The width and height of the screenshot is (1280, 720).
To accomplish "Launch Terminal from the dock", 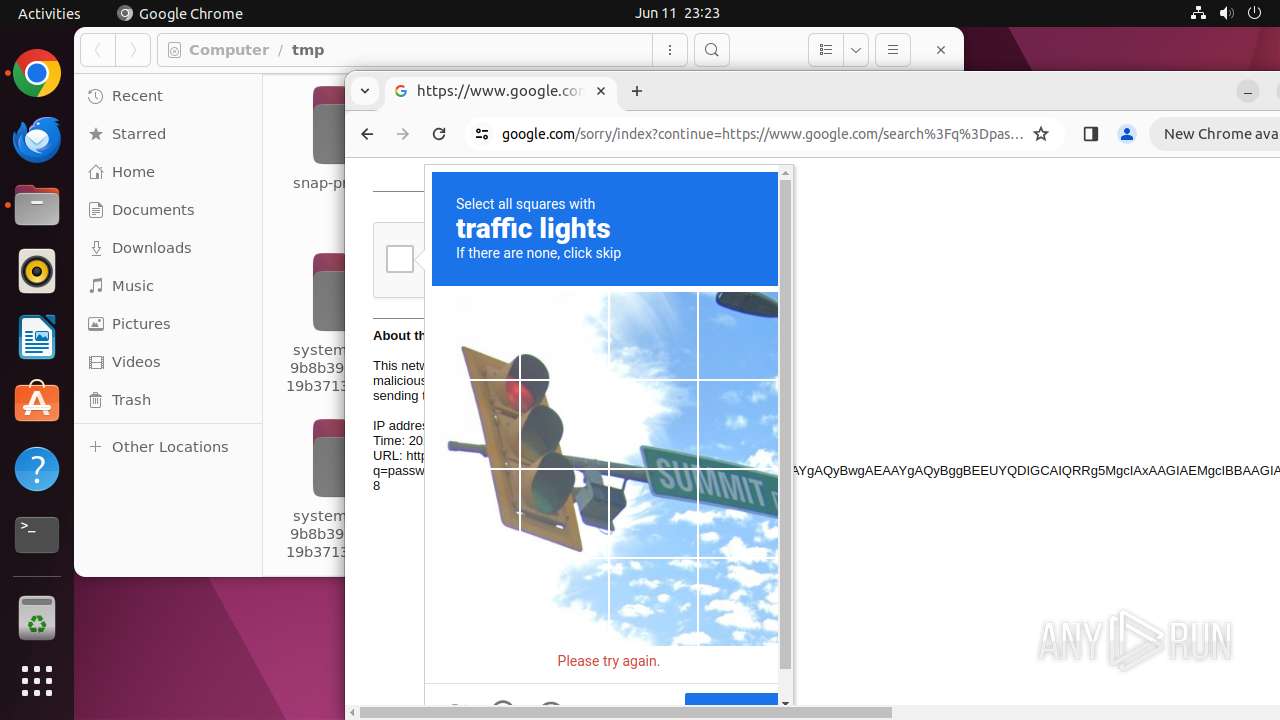I will click(37, 535).
